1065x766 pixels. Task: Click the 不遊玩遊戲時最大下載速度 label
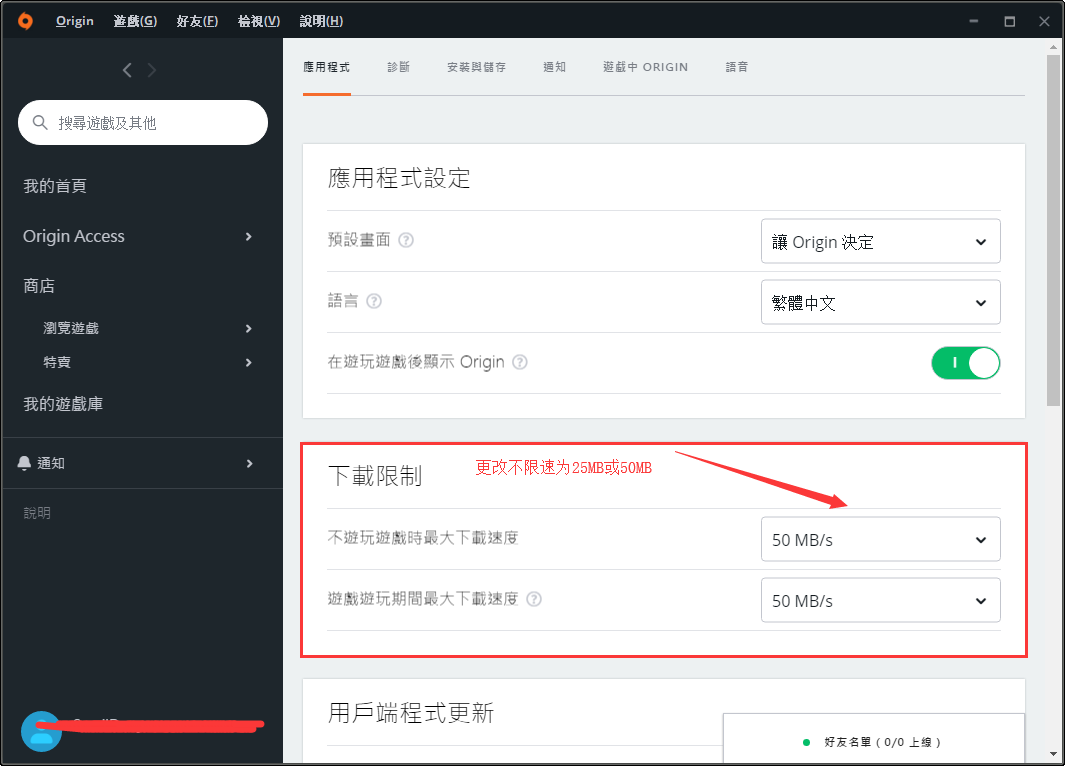(422, 538)
